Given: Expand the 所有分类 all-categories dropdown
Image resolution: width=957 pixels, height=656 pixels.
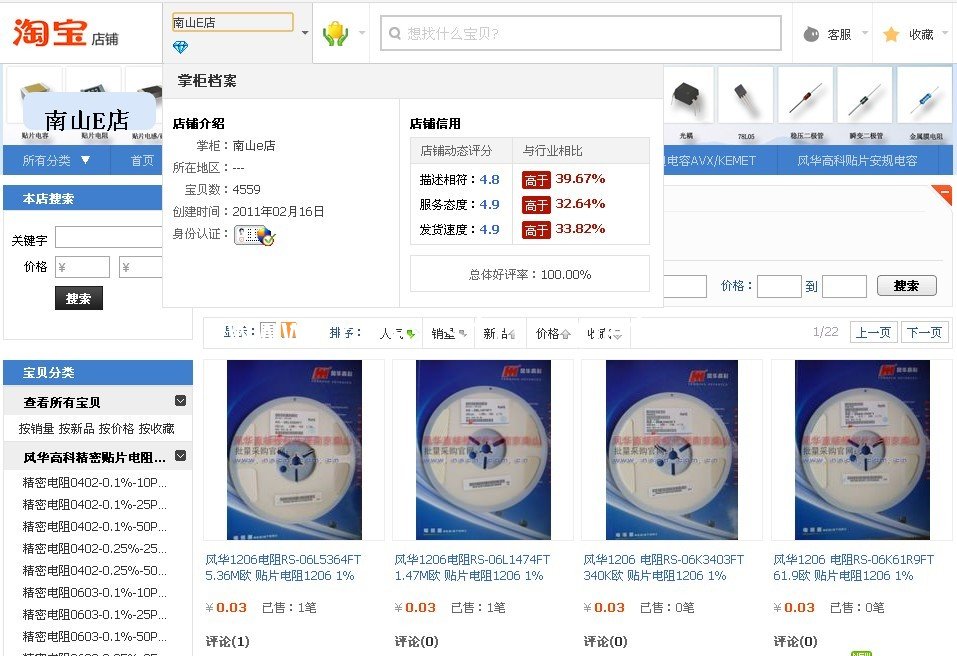Looking at the screenshot, I should tap(56, 160).
